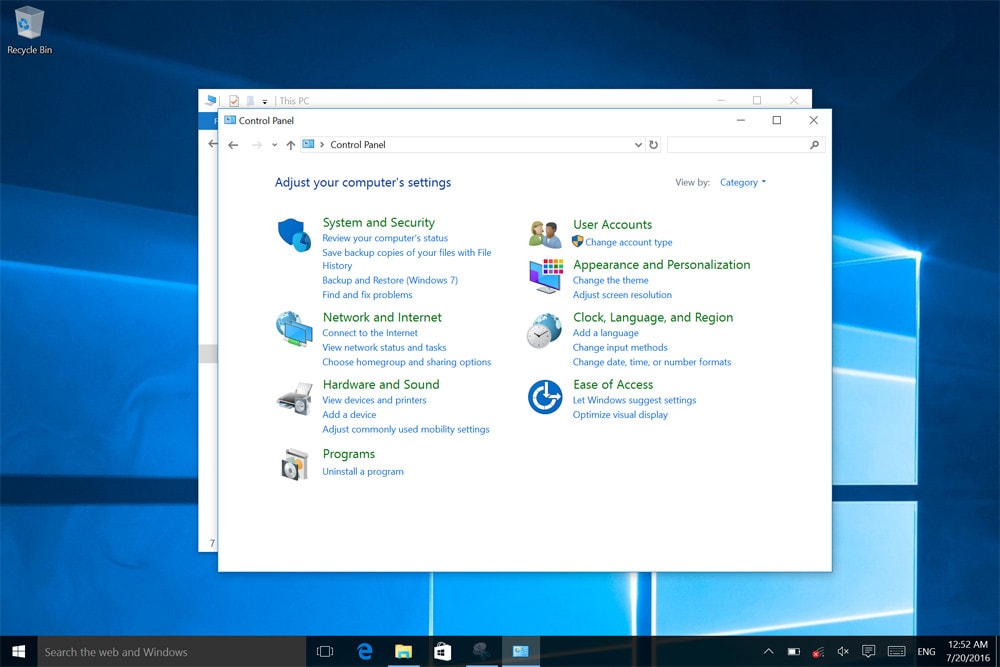
Task: Open the address bar history dropdown
Action: click(639, 145)
